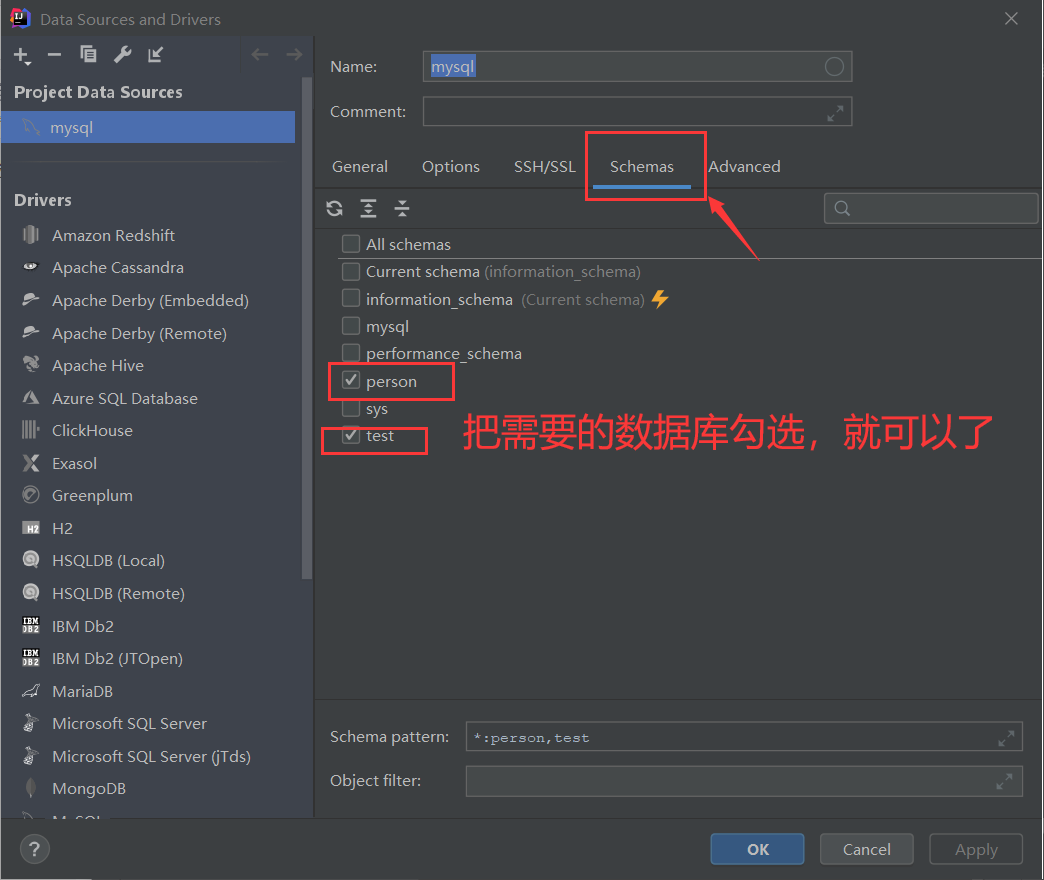The width and height of the screenshot is (1044, 880).
Task: Expand the Object filter field
Action: 1004,781
